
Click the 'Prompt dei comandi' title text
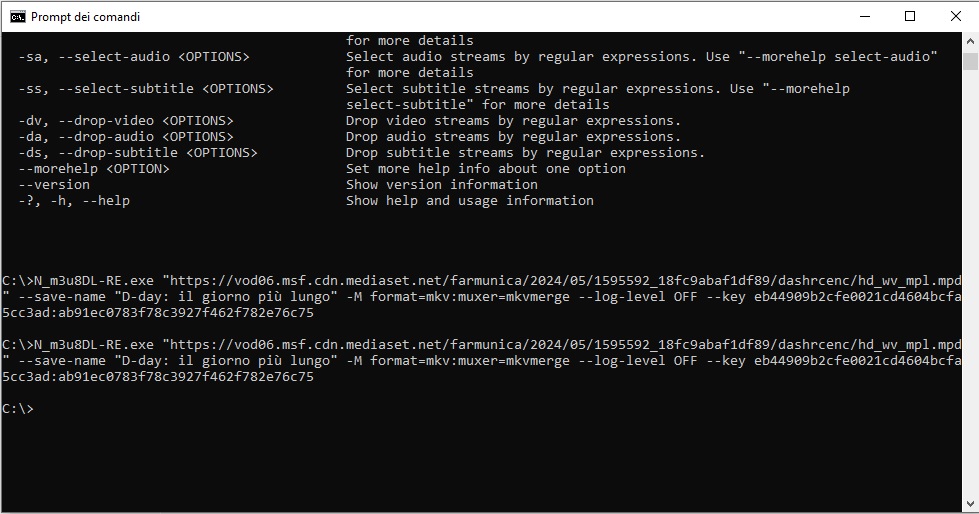(86, 17)
